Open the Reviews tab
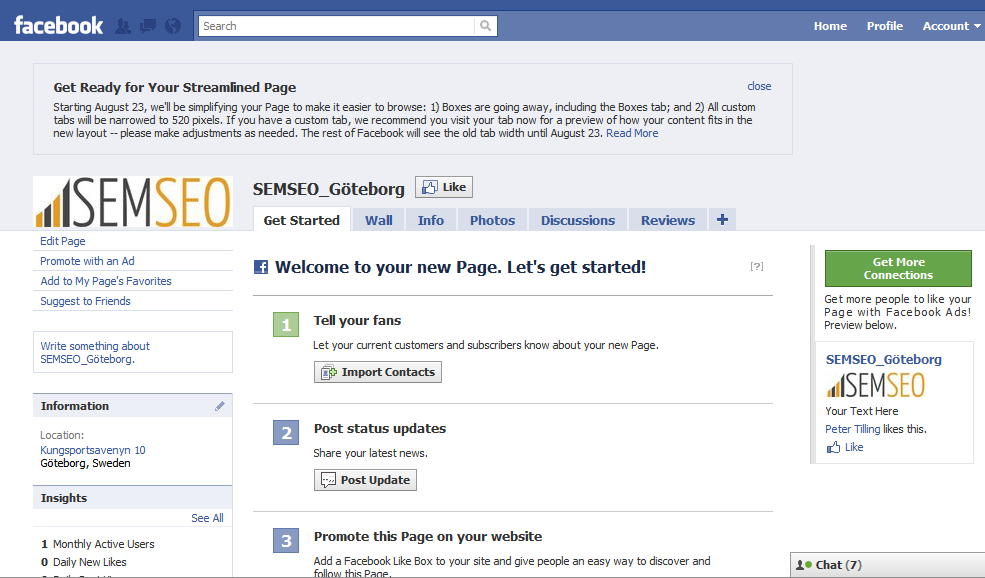The height and width of the screenshot is (578, 985). coord(668,220)
